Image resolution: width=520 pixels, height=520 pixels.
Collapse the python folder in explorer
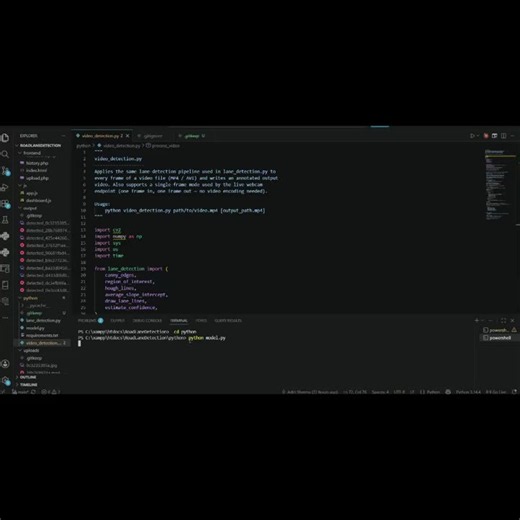30,298
